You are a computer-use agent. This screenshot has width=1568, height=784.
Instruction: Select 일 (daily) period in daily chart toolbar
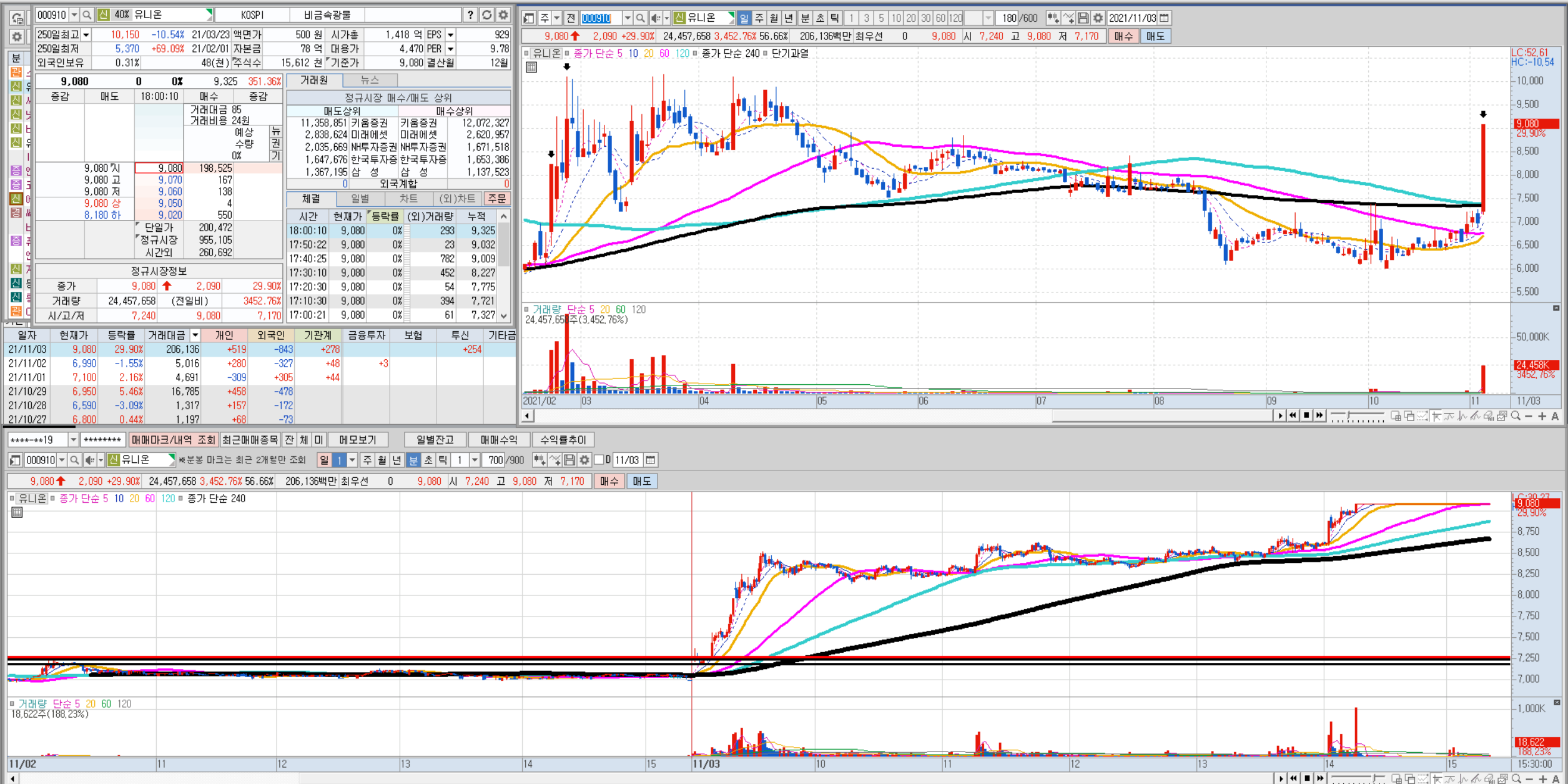tap(744, 18)
